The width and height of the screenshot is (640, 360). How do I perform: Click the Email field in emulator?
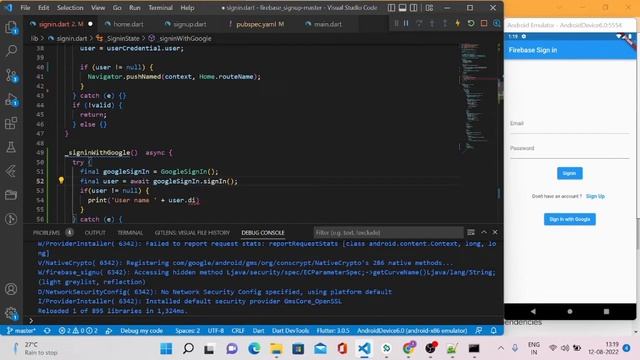pyautogui.click(x=569, y=124)
